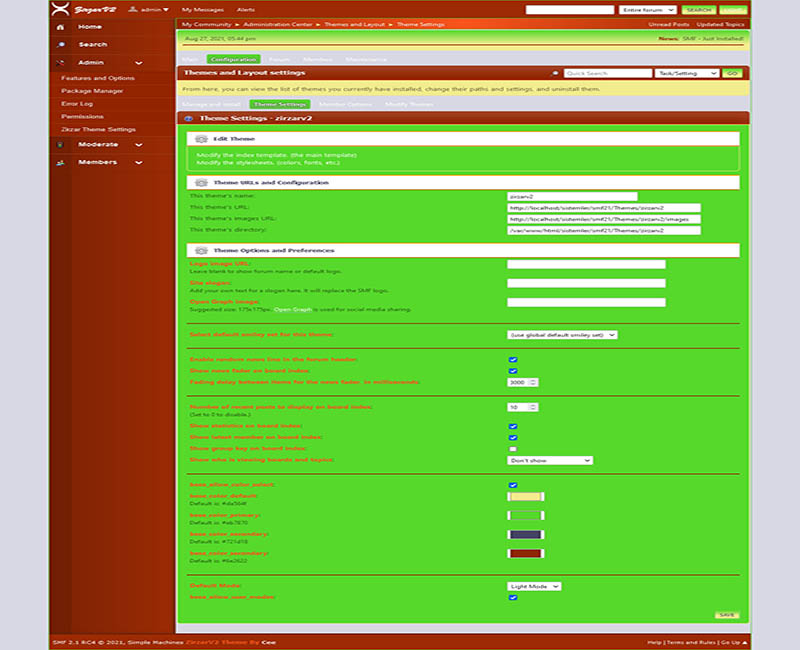Click the Quick Search magnifier icon
The height and width of the screenshot is (650, 800).
pyautogui.click(x=555, y=73)
